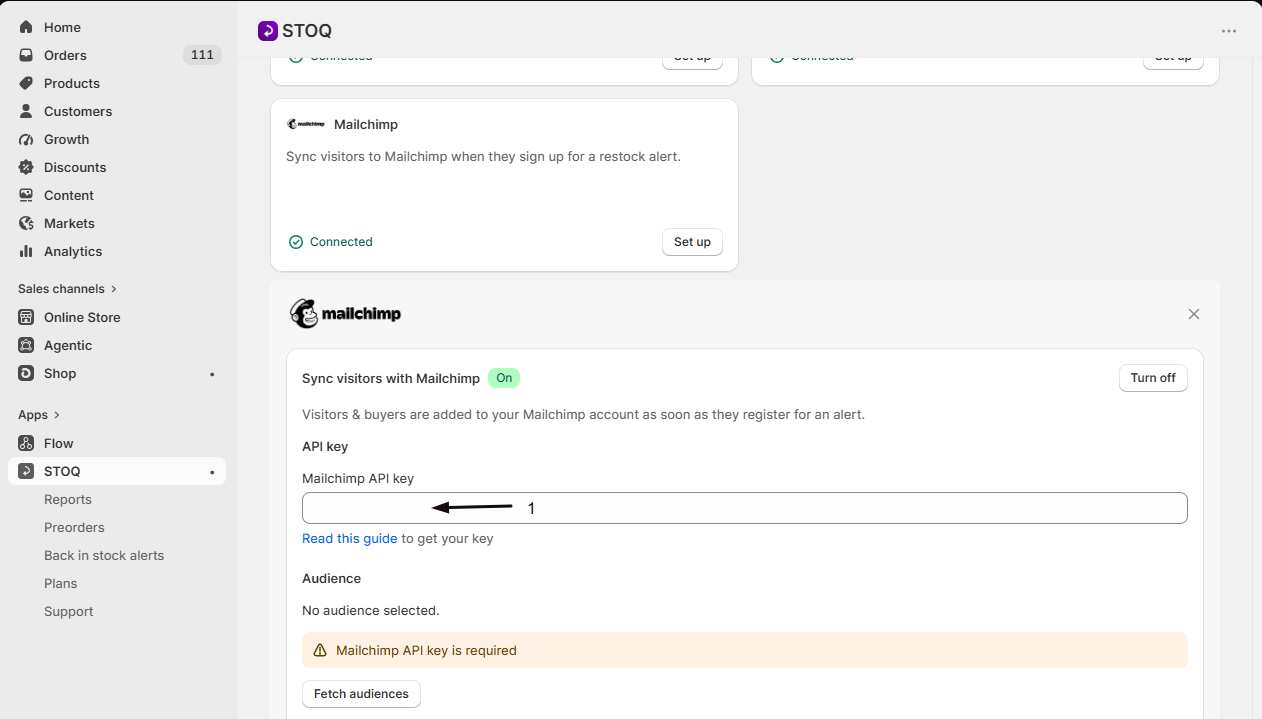Click Fetch audiences button
Image resolution: width=1262 pixels, height=719 pixels.
(x=361, y=694)
